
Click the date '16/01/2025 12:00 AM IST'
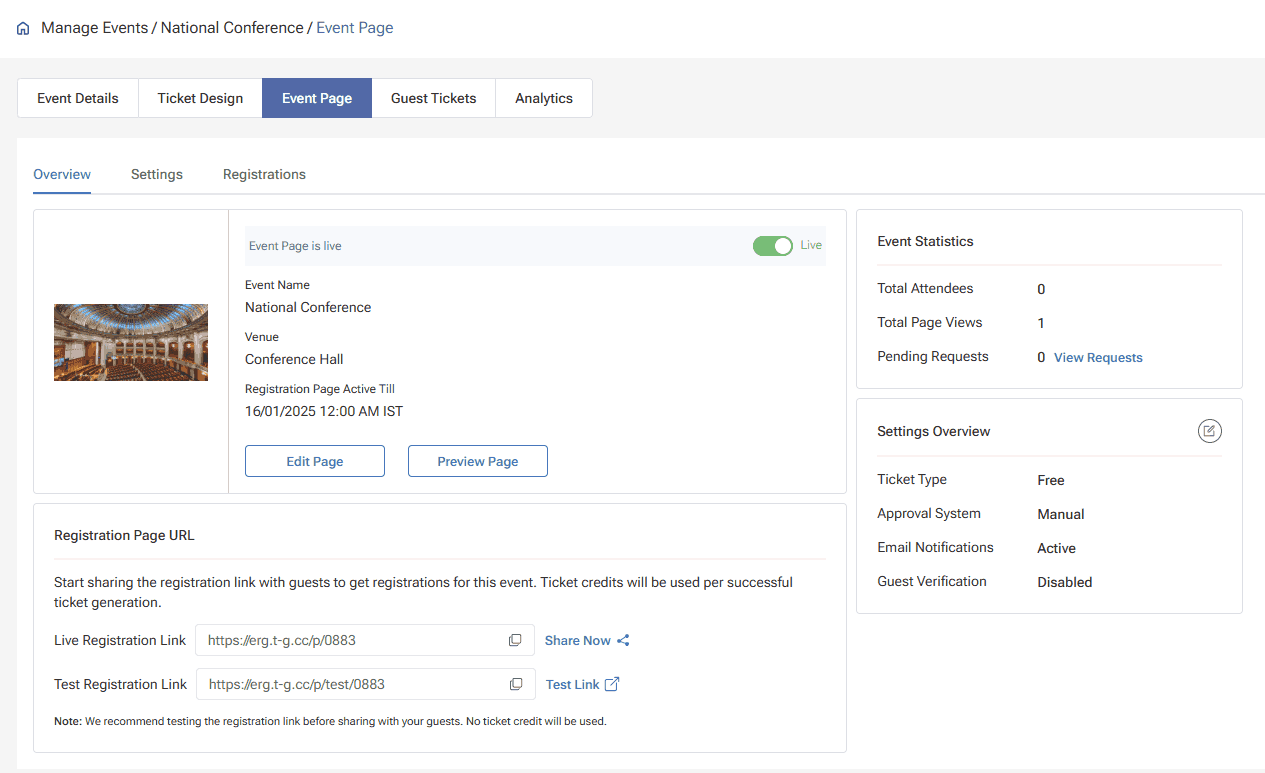(324, 411)
